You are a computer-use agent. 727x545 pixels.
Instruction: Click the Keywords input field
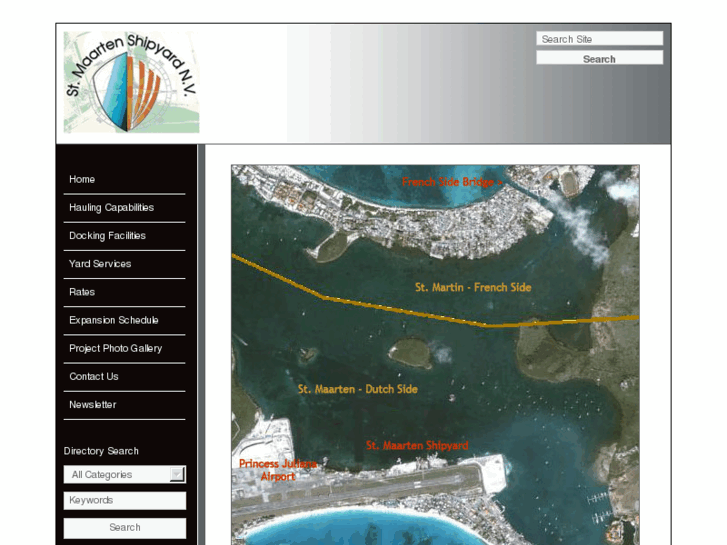[x=125, y=500]
